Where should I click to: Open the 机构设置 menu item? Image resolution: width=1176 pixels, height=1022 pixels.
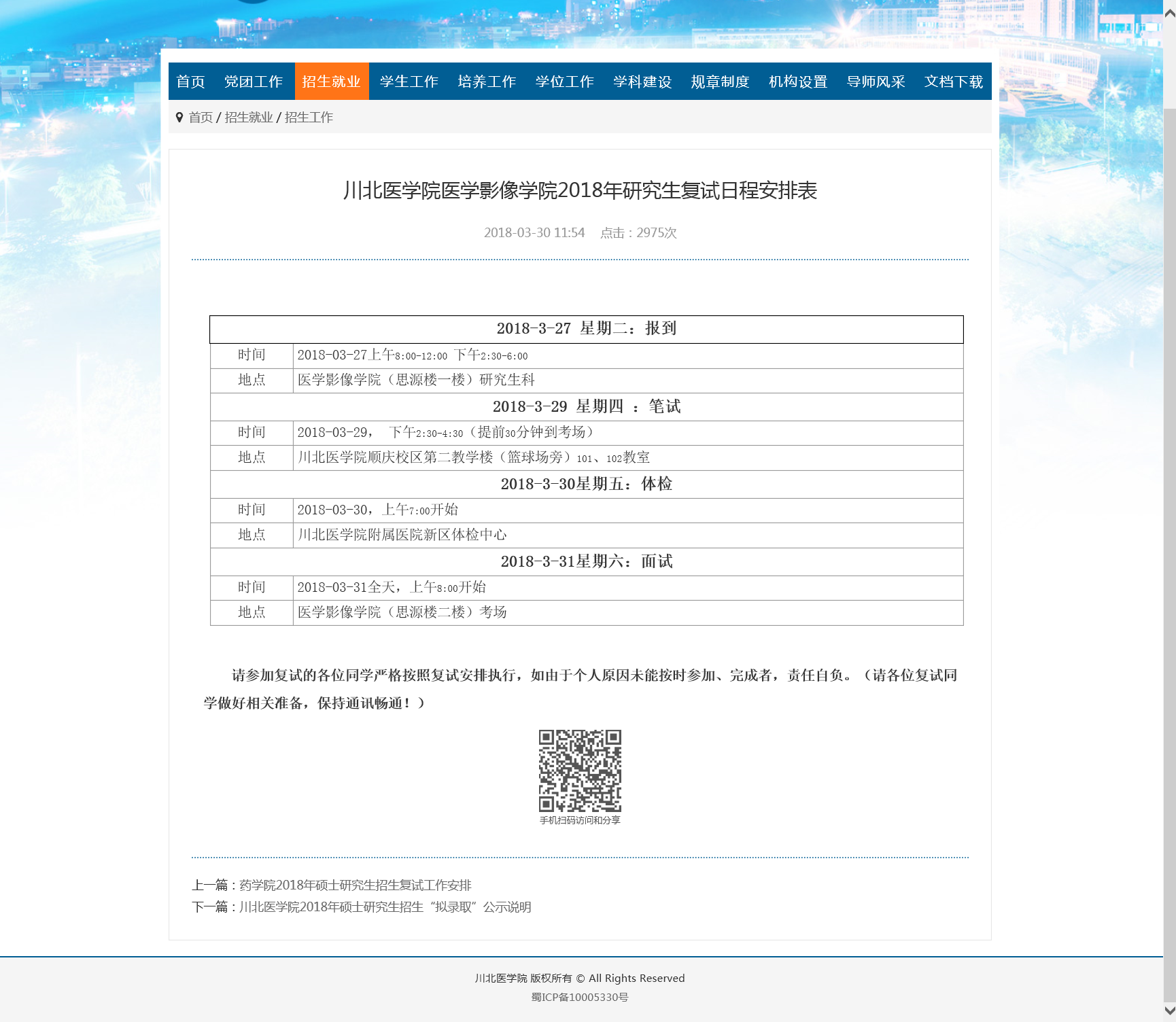tap(798, 82)
